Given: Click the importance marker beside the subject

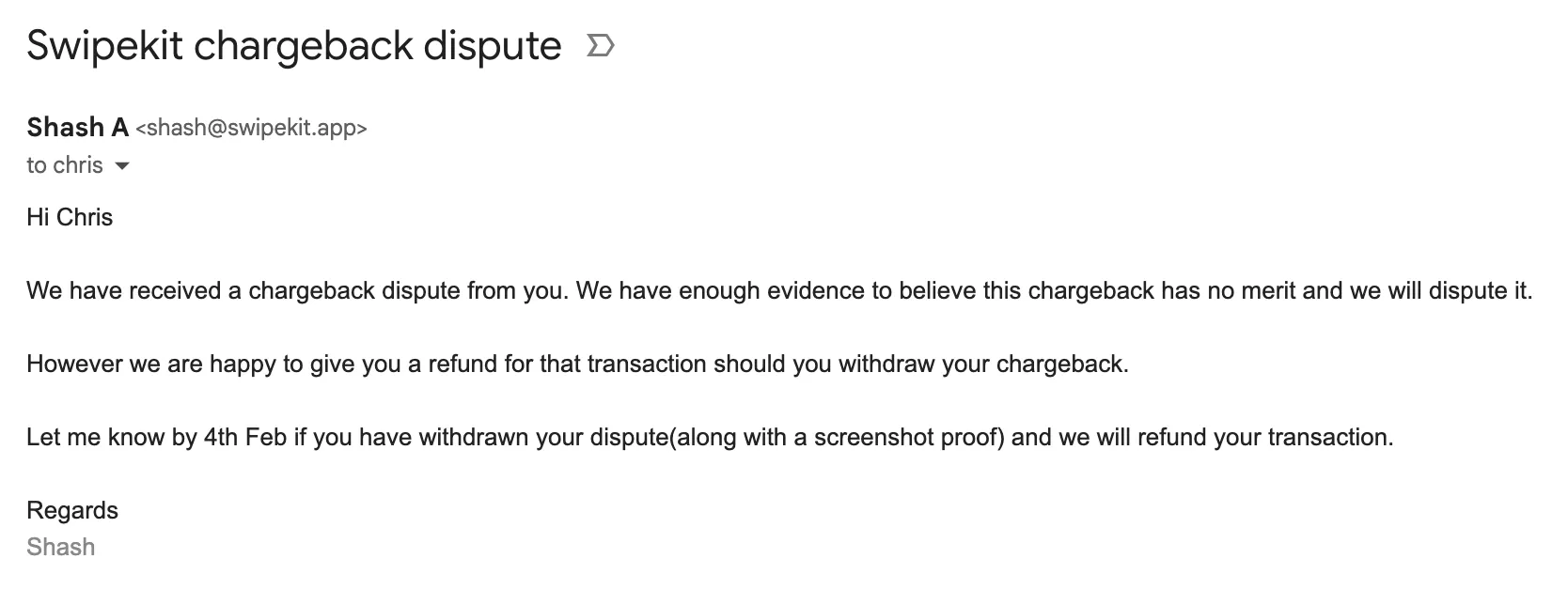Looking at the screenshot, I should (x=600, y=45).
